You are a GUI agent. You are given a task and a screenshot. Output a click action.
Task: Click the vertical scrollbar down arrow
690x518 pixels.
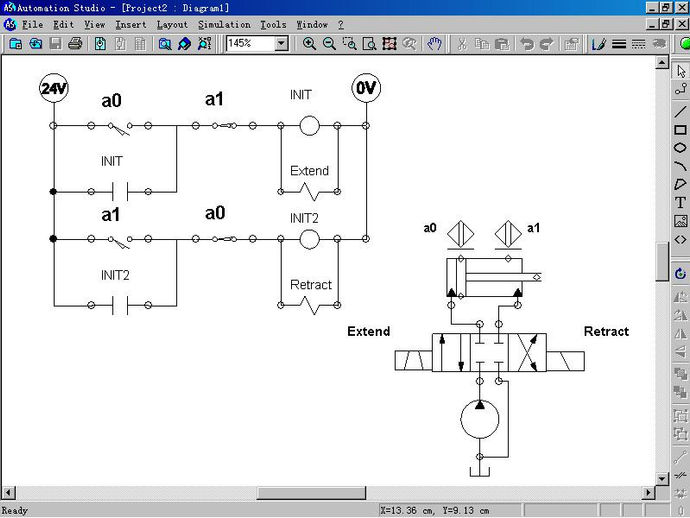tap(662, 478)
